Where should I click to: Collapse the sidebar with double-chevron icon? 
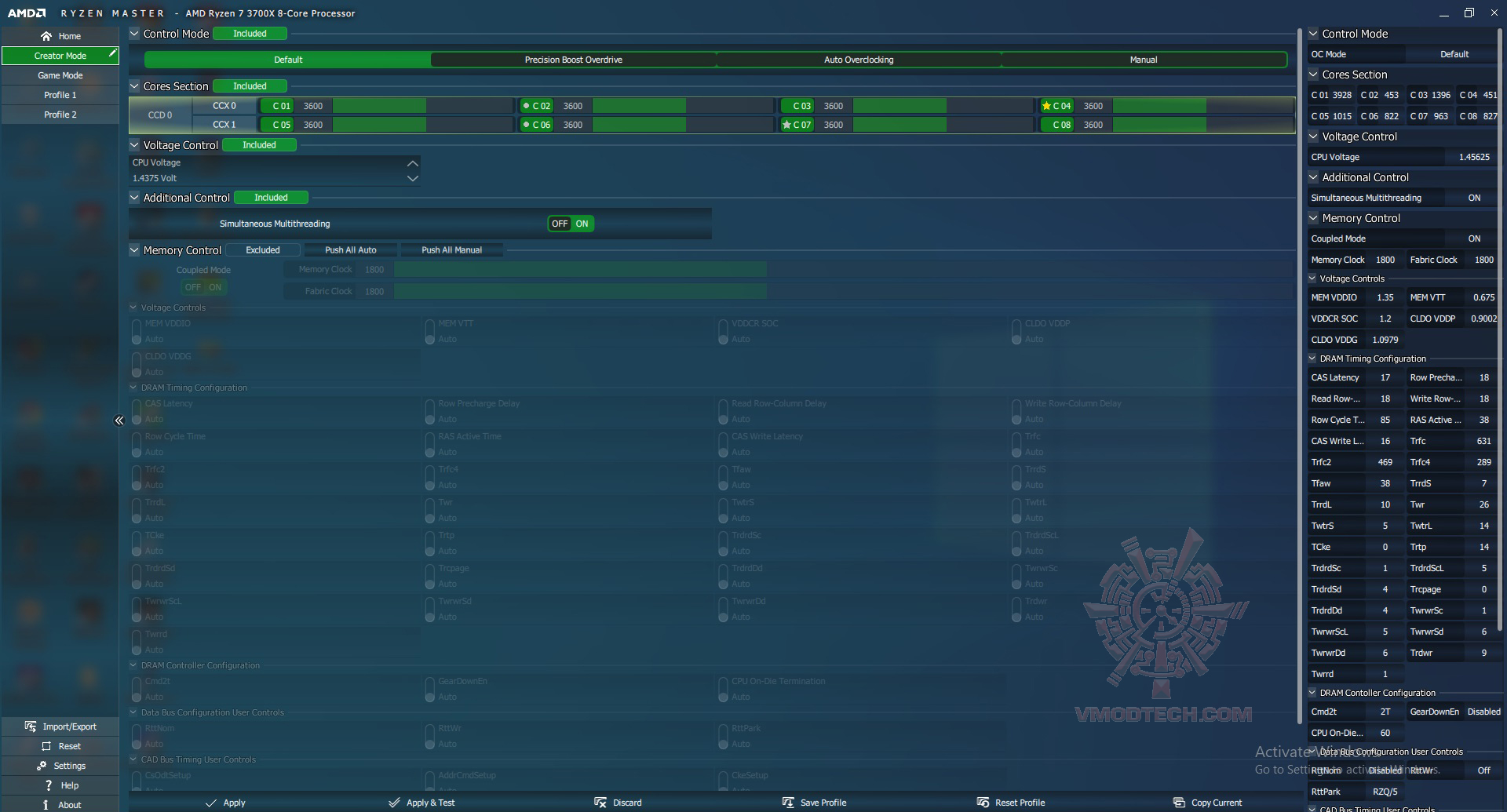click(119, 421)
